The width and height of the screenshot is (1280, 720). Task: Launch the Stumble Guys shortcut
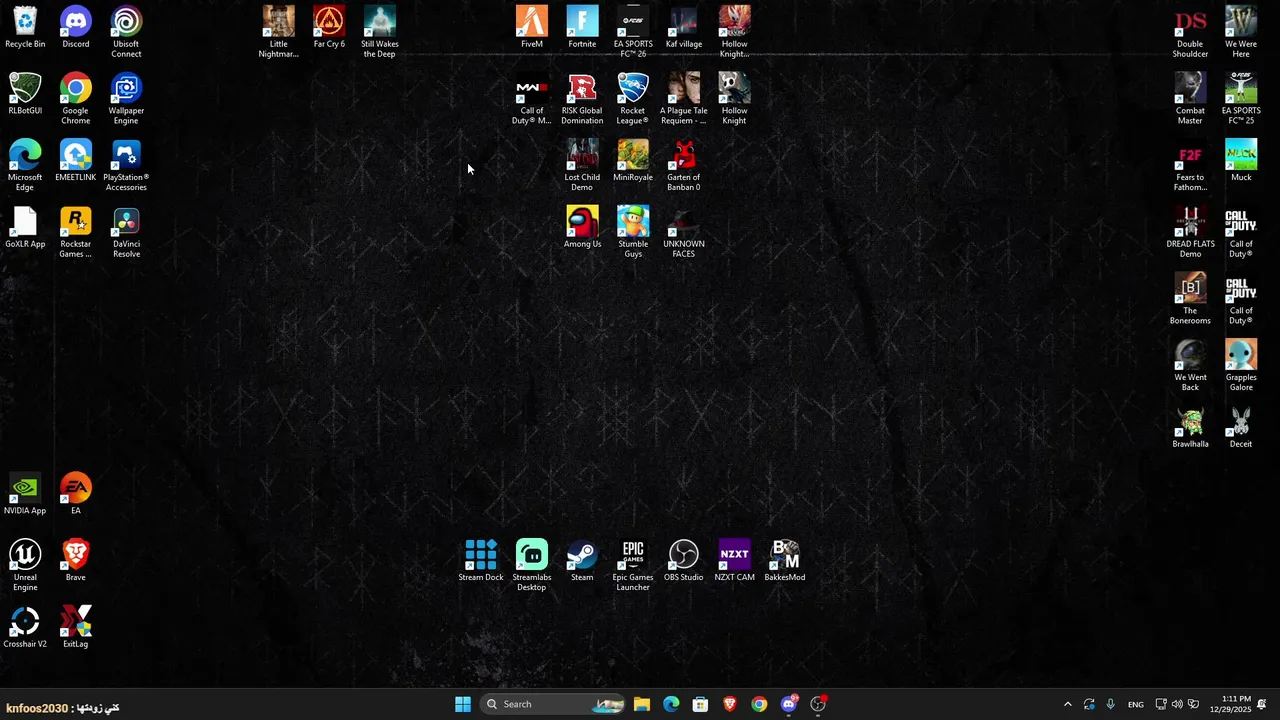click(633, 233)
